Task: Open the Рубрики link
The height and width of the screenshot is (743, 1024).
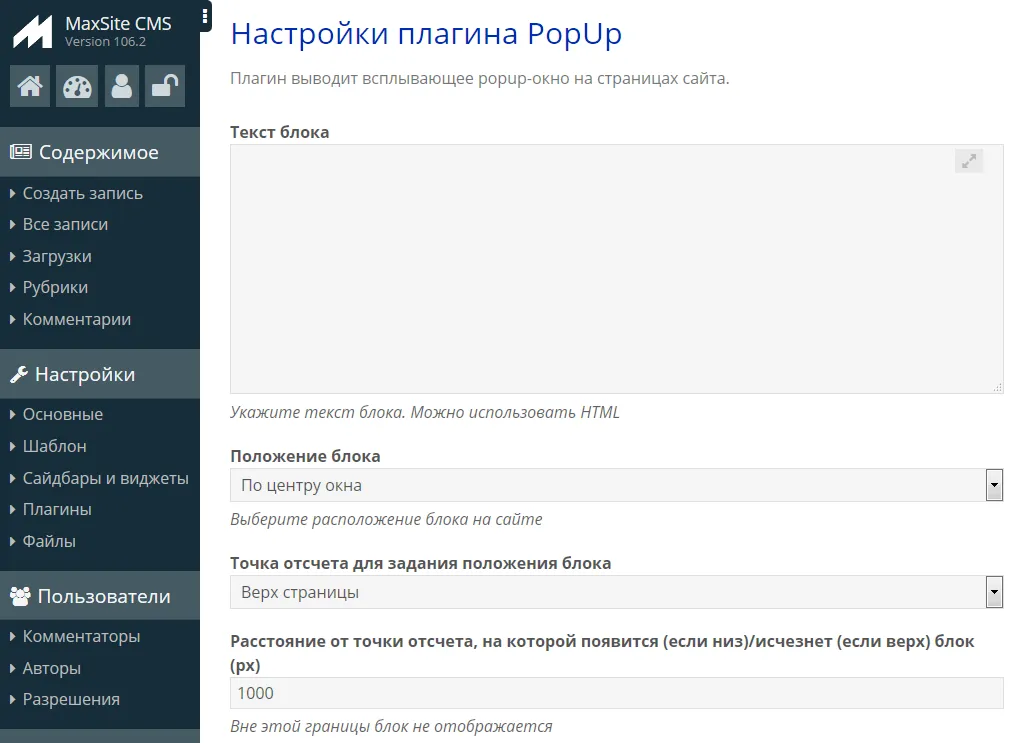Action: (55, 287)
